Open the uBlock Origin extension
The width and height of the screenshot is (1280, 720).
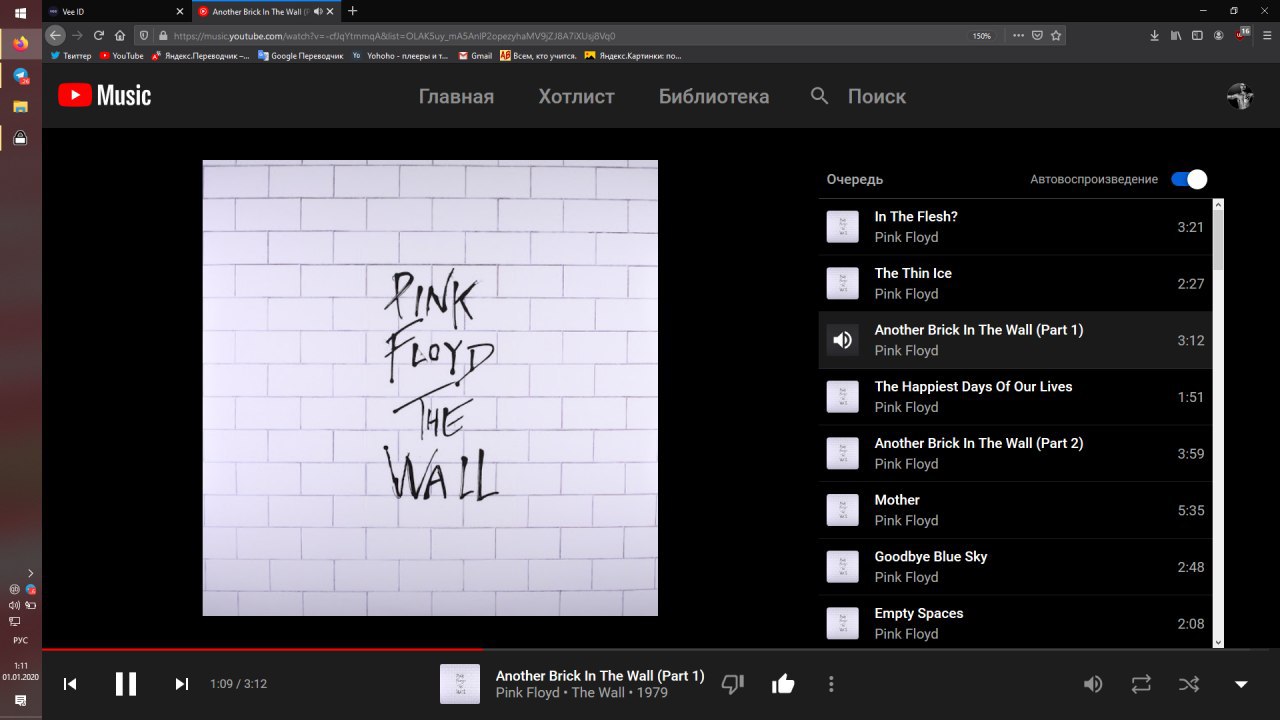(x=1242, y=35)
